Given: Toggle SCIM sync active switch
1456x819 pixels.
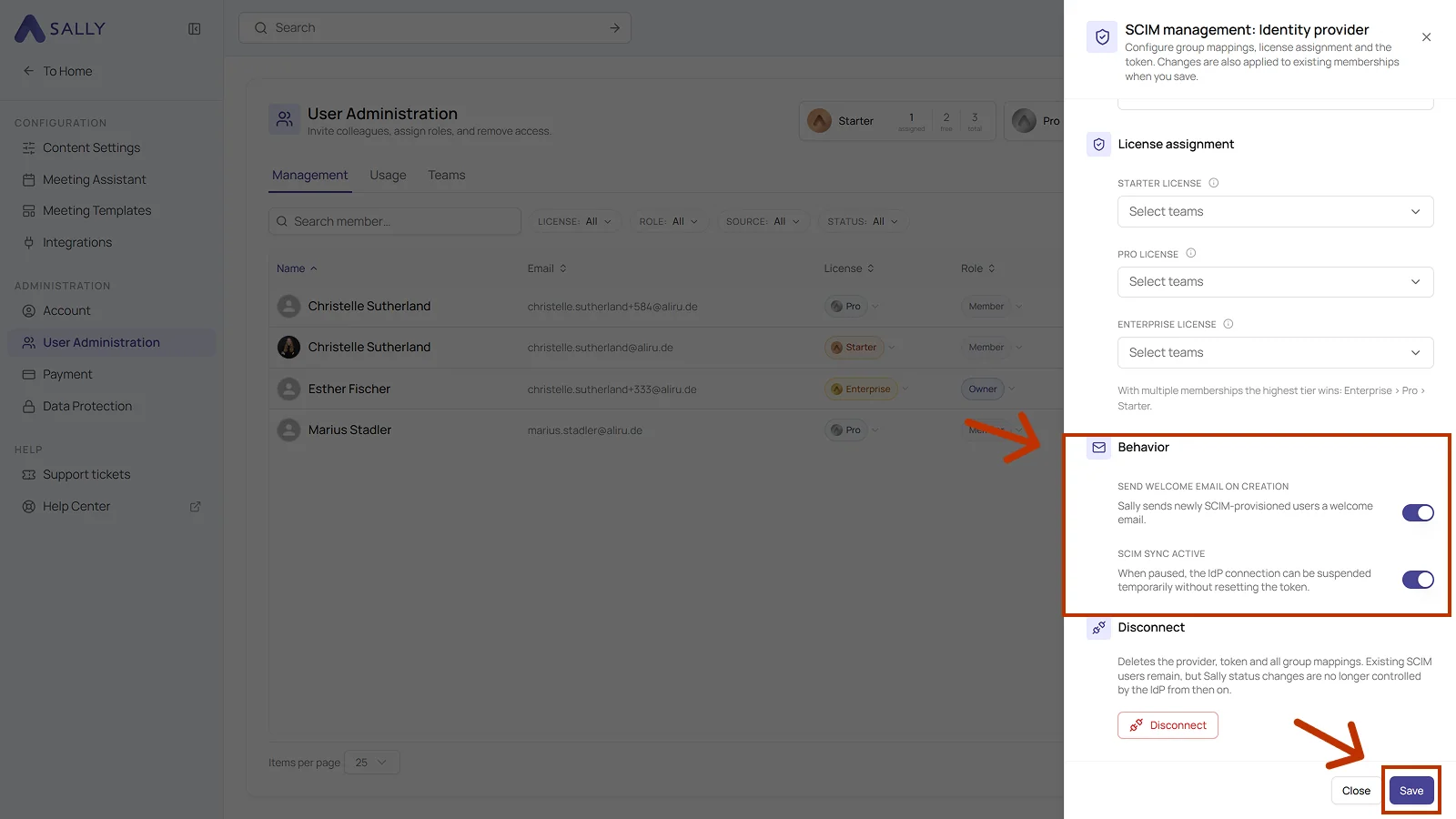Looking at the screenshot, I should pos(1417,580).
